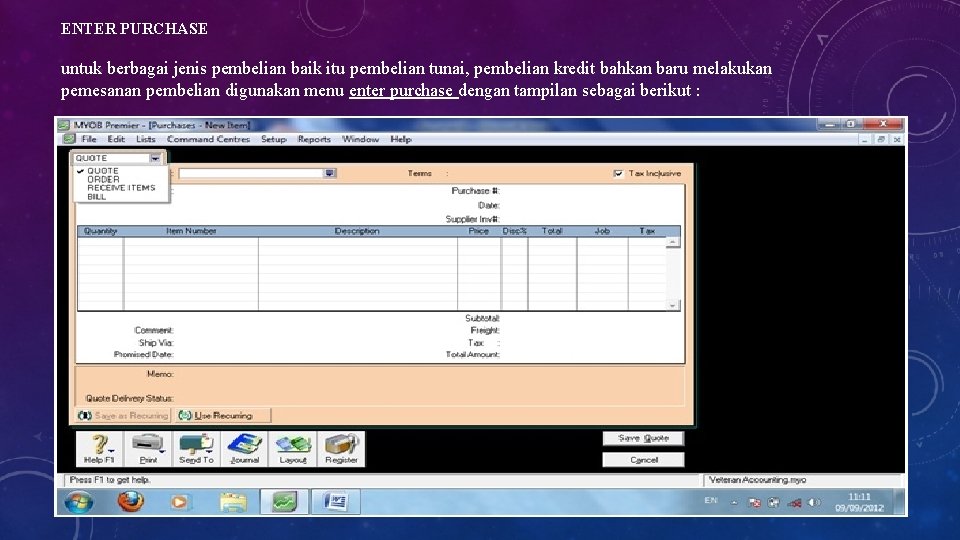Viewport: 960px width, 540px height.
Task: Switch to MYOB taskbar icon
Action: coord(284,502)
